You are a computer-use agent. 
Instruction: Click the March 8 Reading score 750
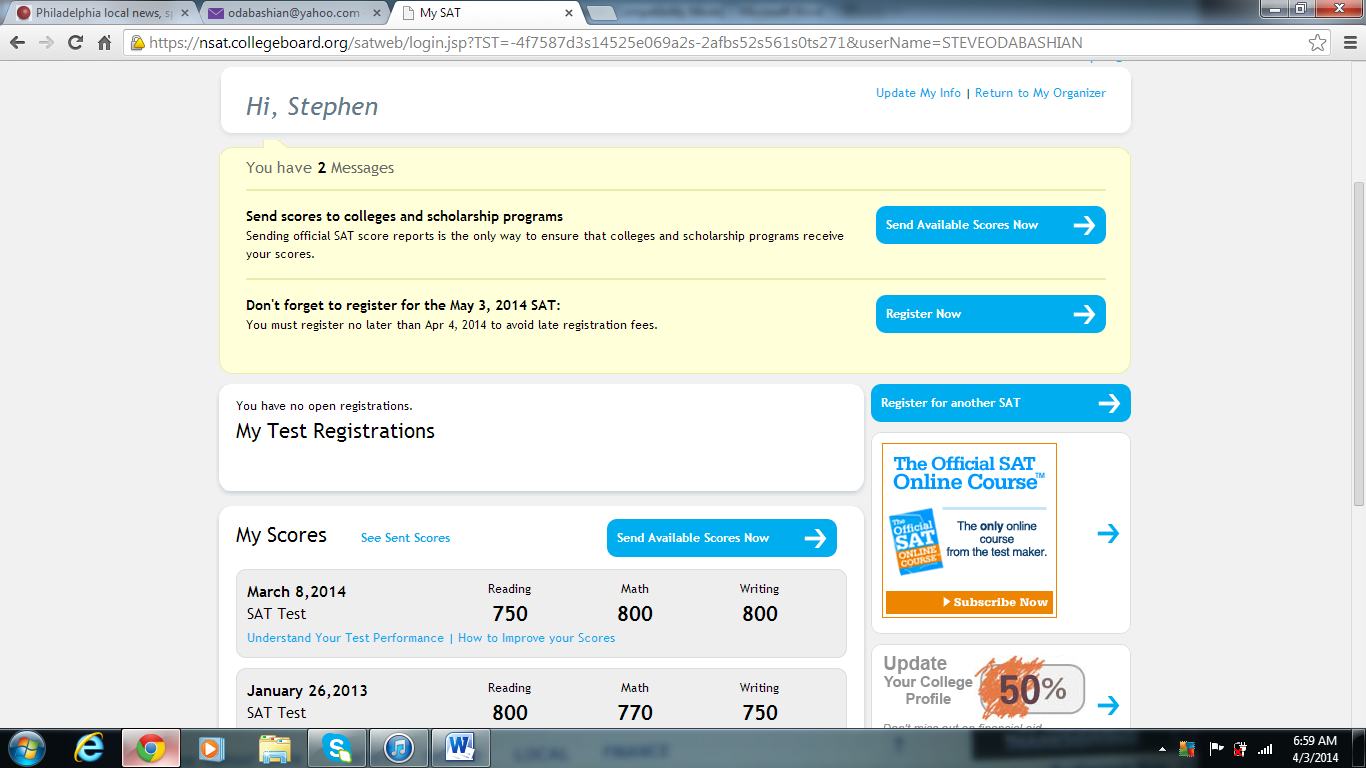pos(510,614)
